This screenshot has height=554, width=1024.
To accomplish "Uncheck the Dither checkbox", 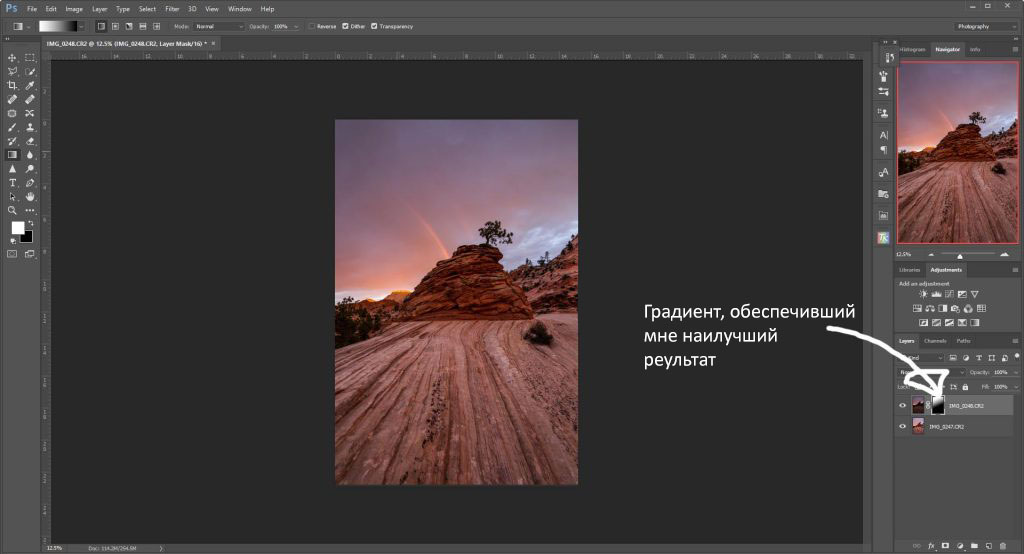I will pyautogui.click(x=346, y=26).
